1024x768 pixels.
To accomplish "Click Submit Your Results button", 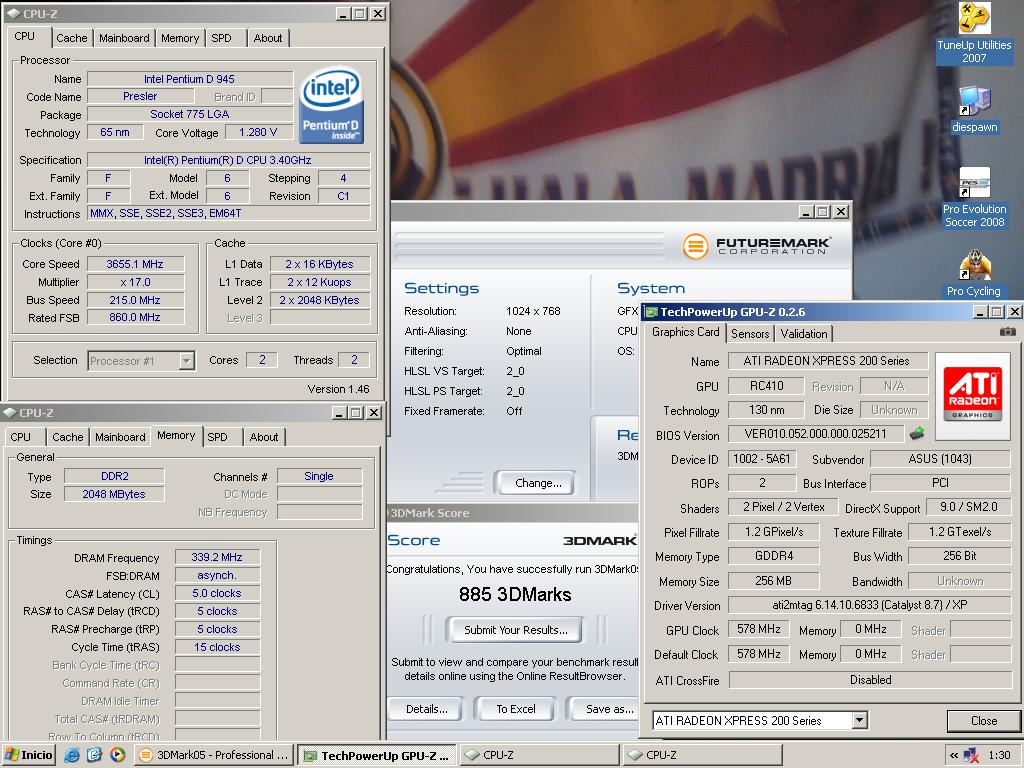I will [x=515, y=630].
